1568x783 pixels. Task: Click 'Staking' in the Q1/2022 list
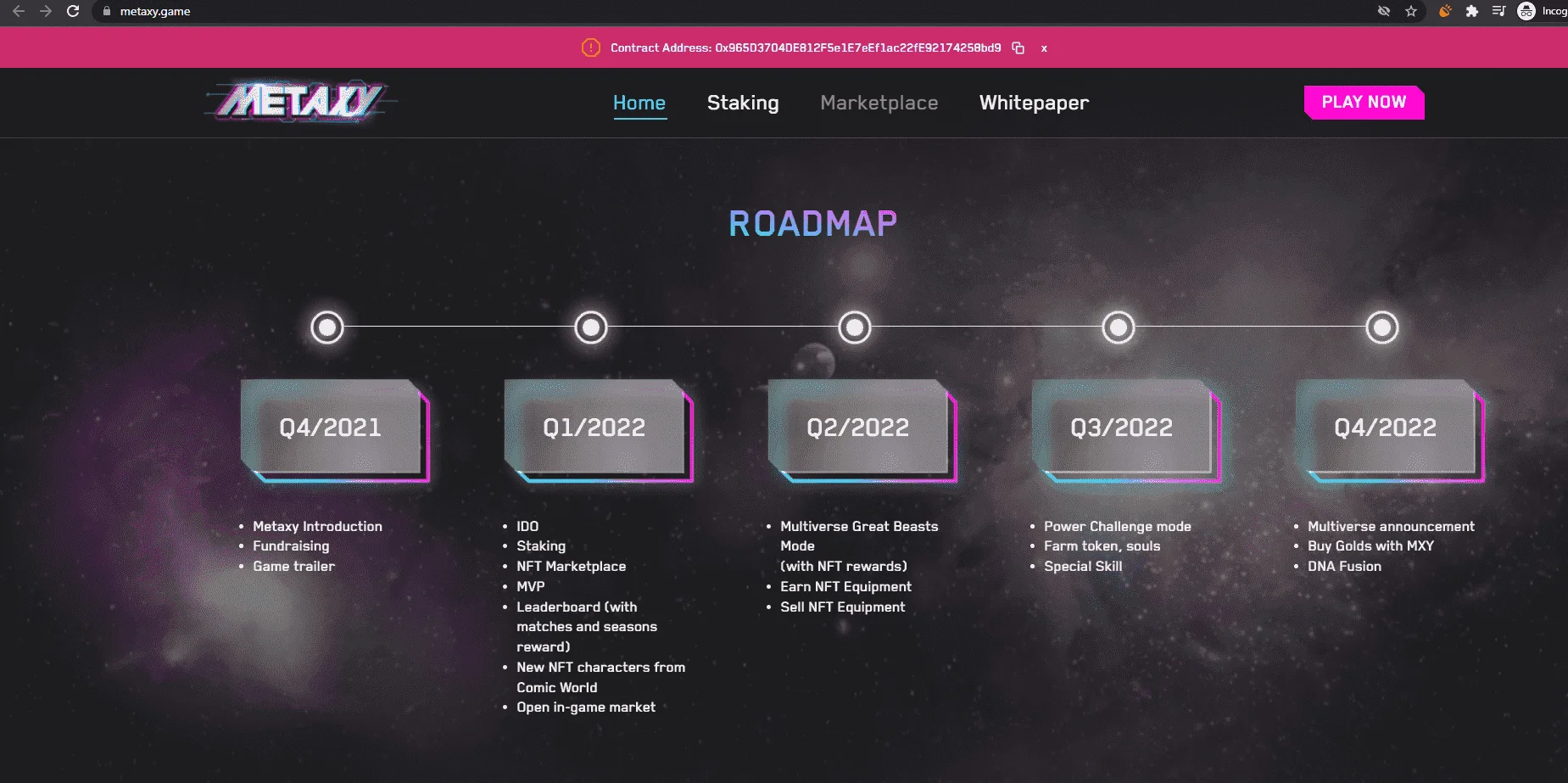[541, 546]
